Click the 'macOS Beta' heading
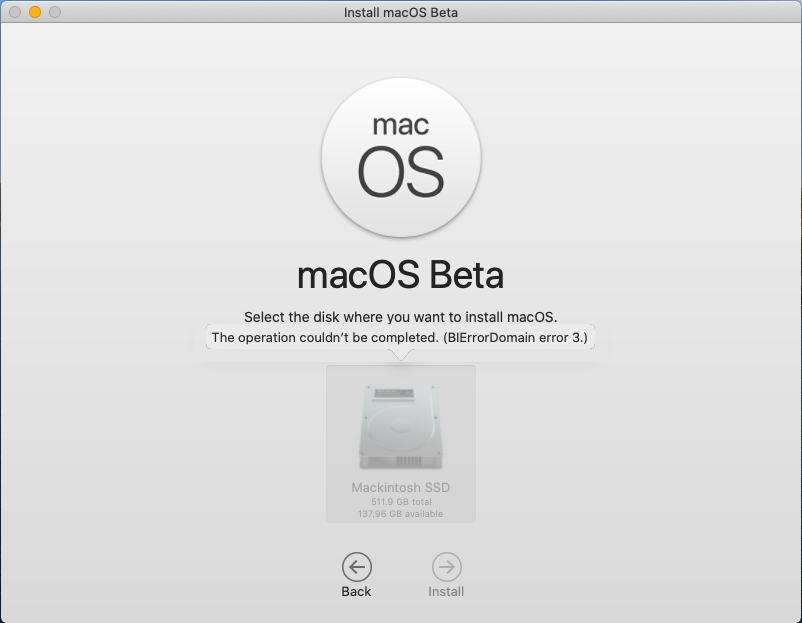 coord(400,275)
